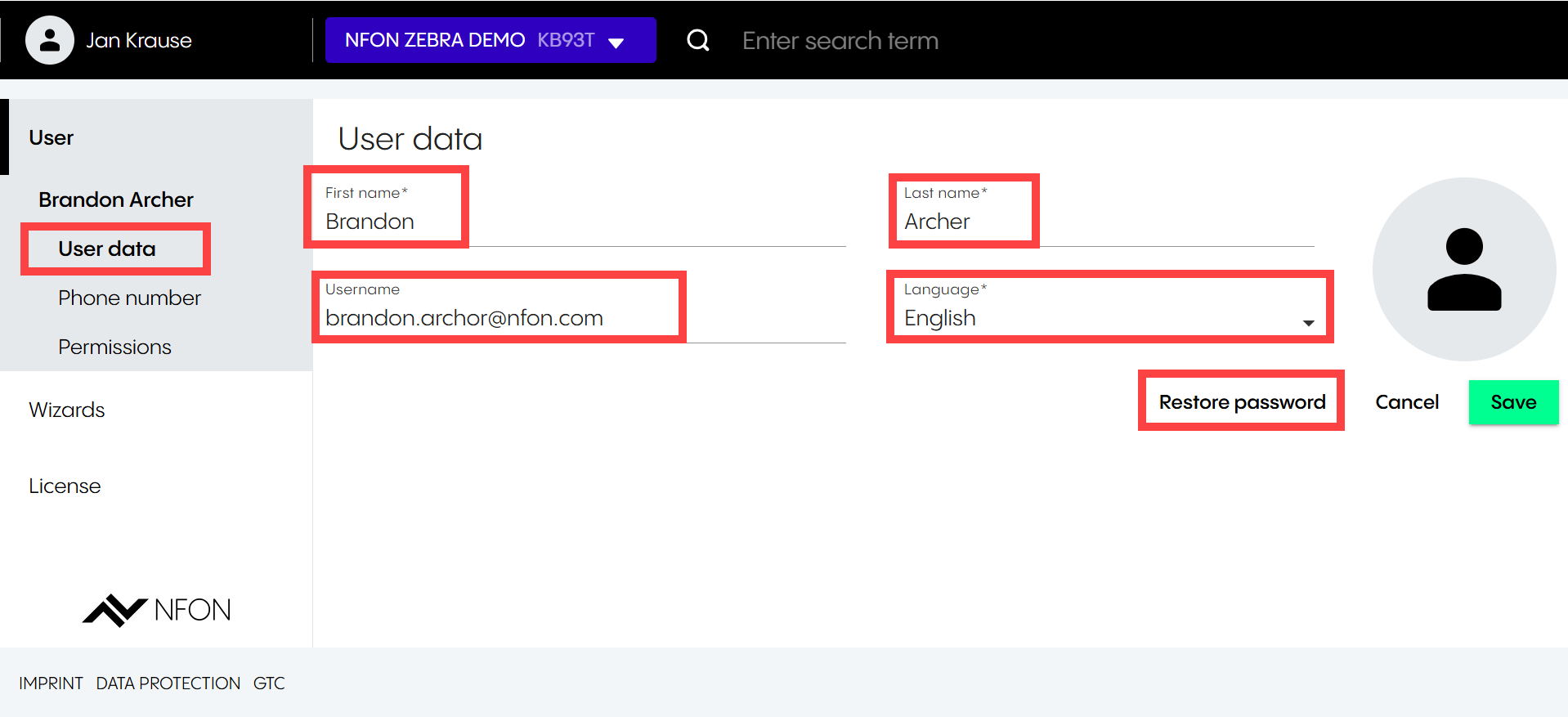This screenshot has width=1568, height=717.
Task: Click Jan Krause's profile avatar icon
Action: point(50,40)
